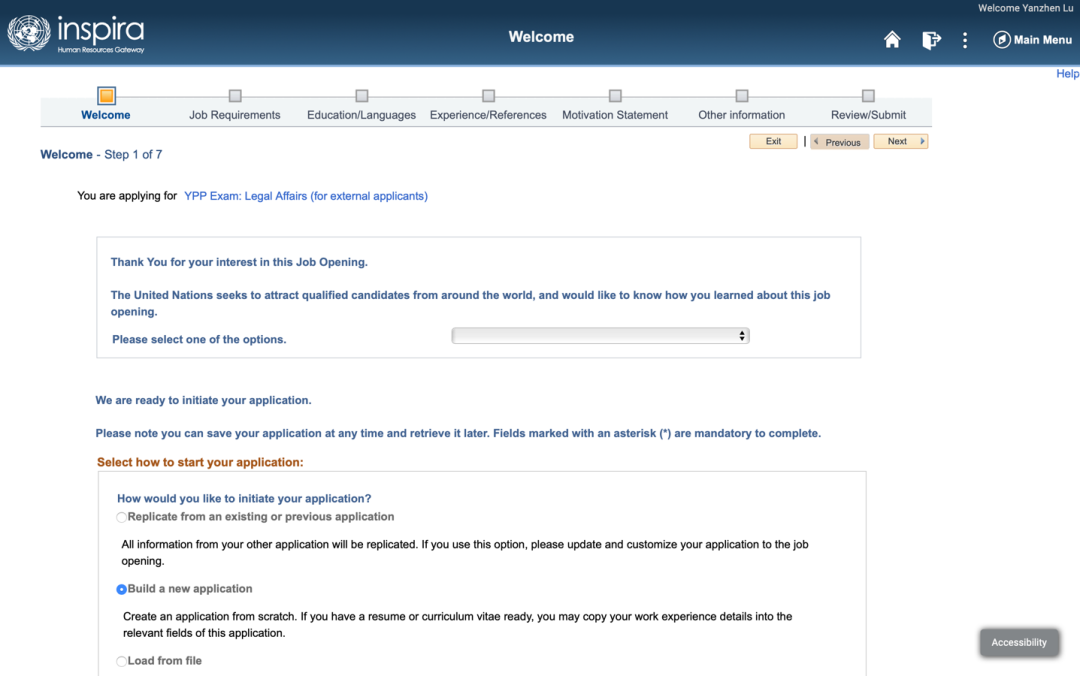
Task: Switch to Motivation Statement step
Action: [614, 115]
